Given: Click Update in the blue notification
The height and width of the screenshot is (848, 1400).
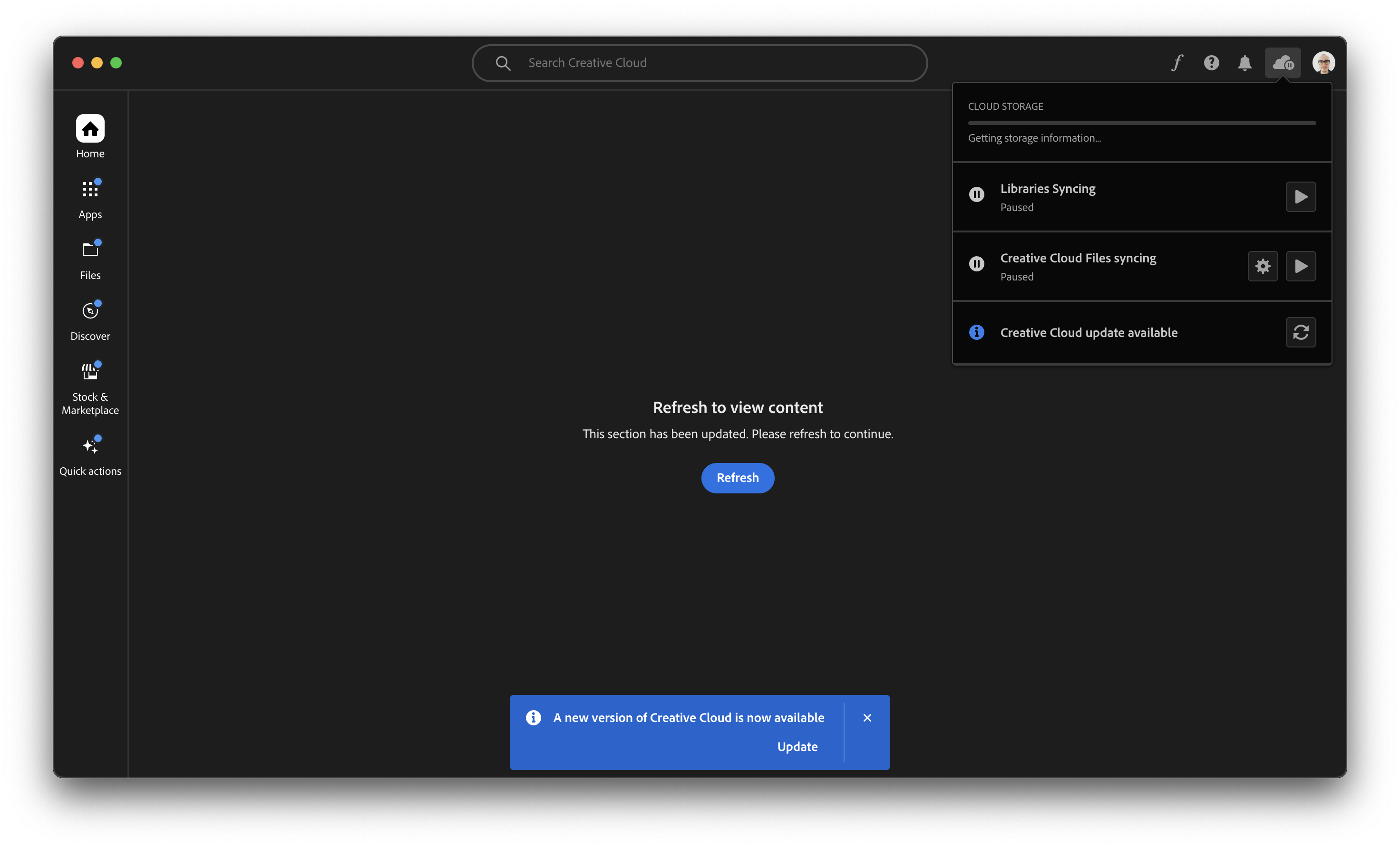Looking at the screenshot, I should tap(797, 746).
